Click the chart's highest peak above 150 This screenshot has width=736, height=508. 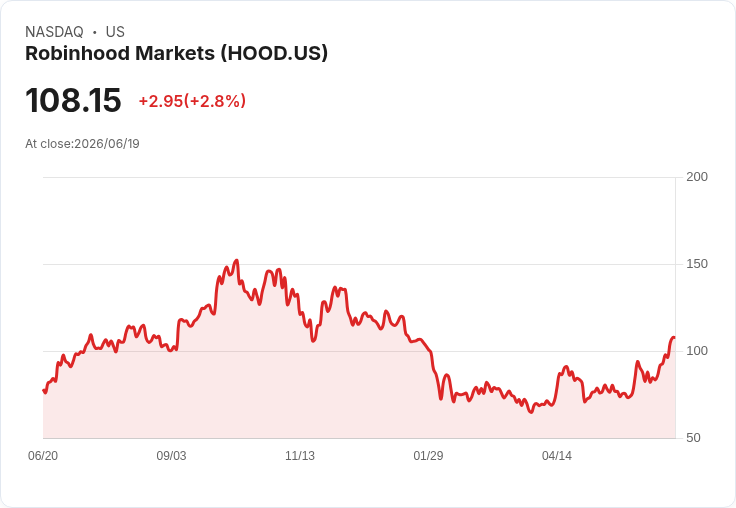(237, 261)
